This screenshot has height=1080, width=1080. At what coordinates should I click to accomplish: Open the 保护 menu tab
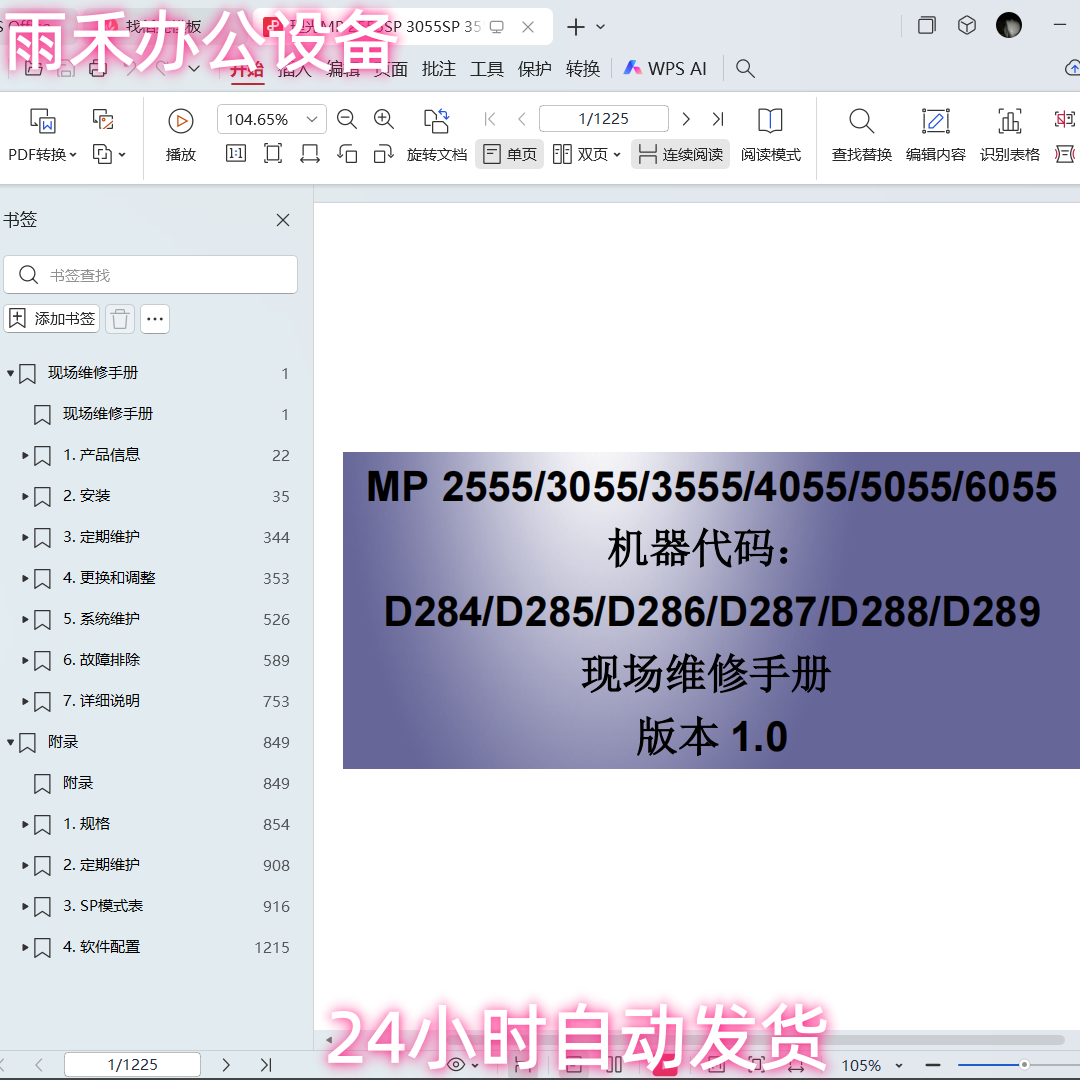(x=534, y=69)
